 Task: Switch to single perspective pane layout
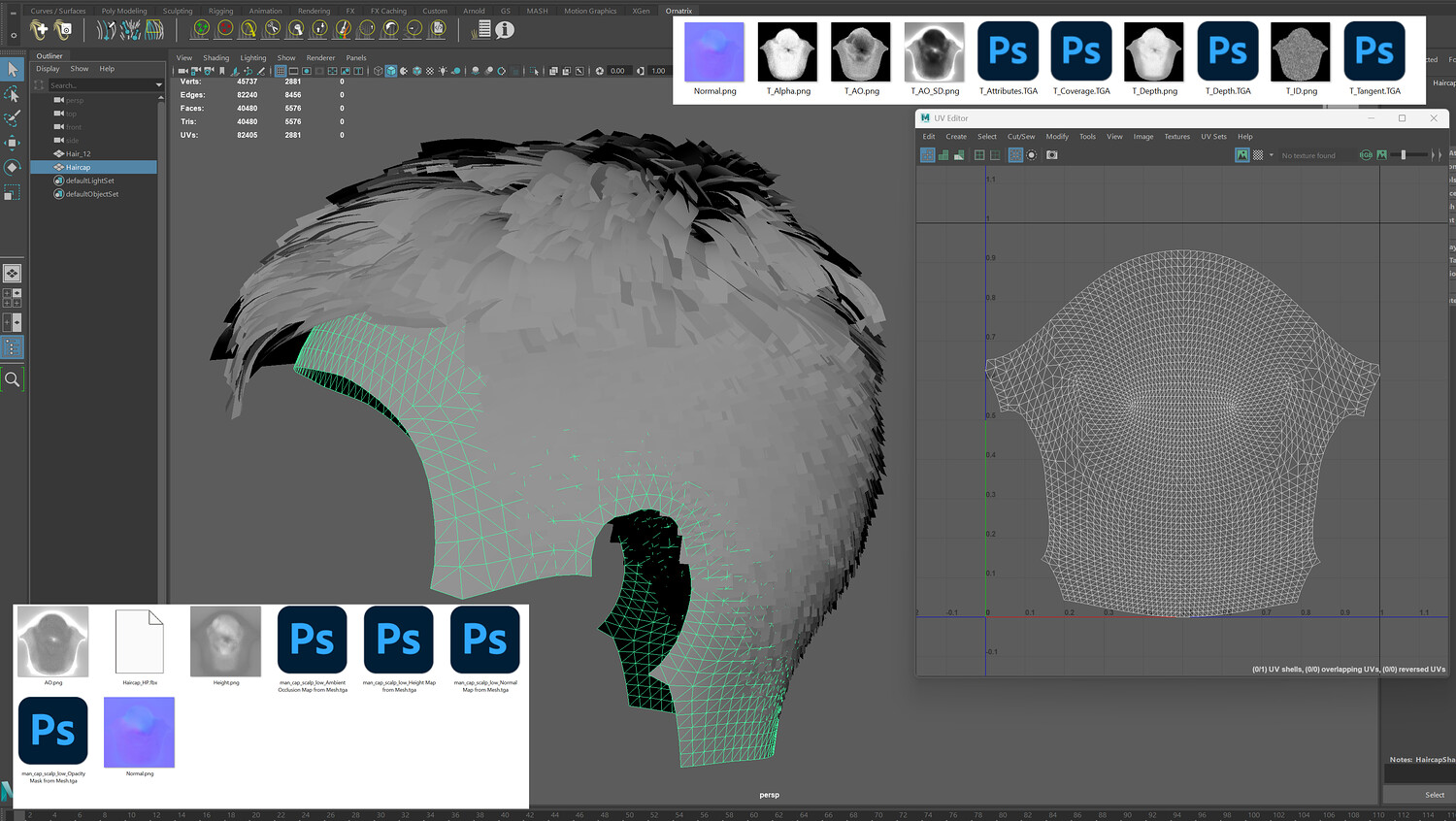(x=13, y=274)
